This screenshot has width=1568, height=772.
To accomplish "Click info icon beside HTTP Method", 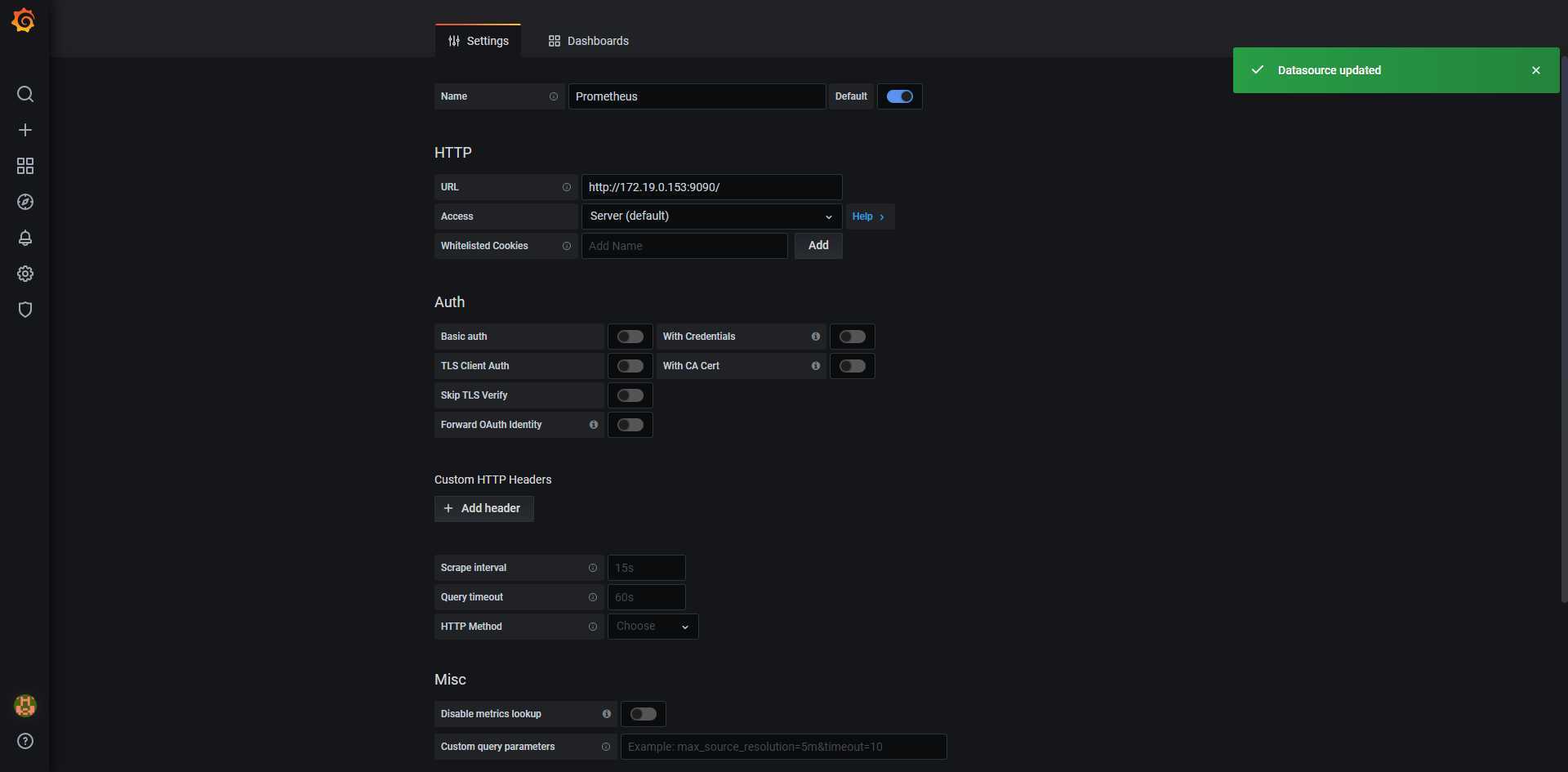I will point(593,627).
